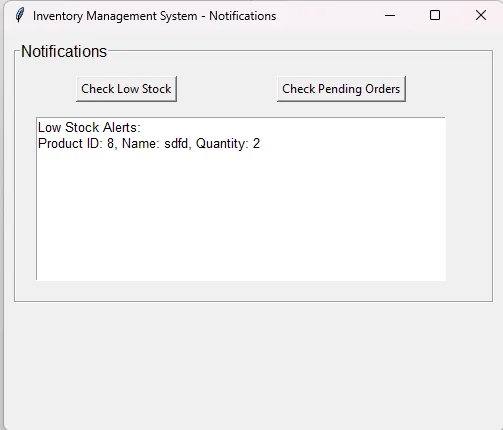Click the word Quantity in the alert line
The width and height of the screenshot is (503, 430).
click(x=222, y=144)
